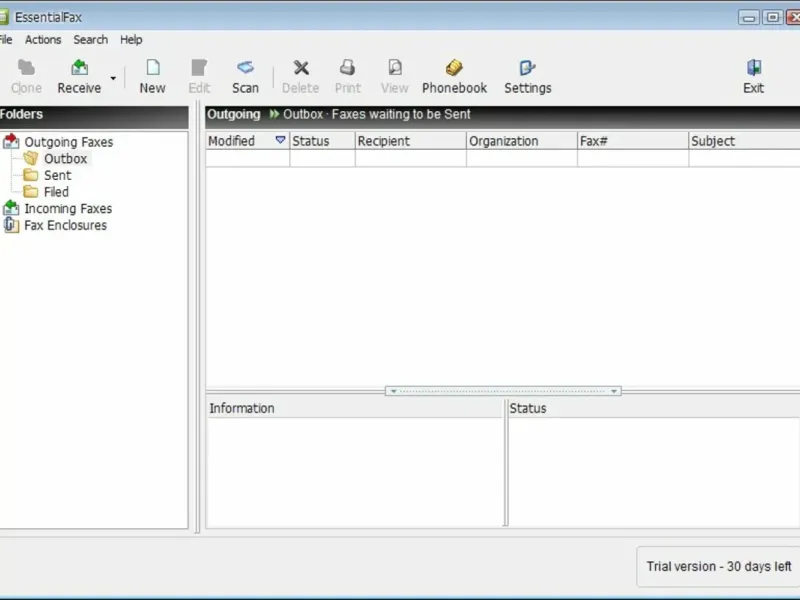Click the Information panel header
This screenshot has height=600, width=800.
(x=355, y=408)
